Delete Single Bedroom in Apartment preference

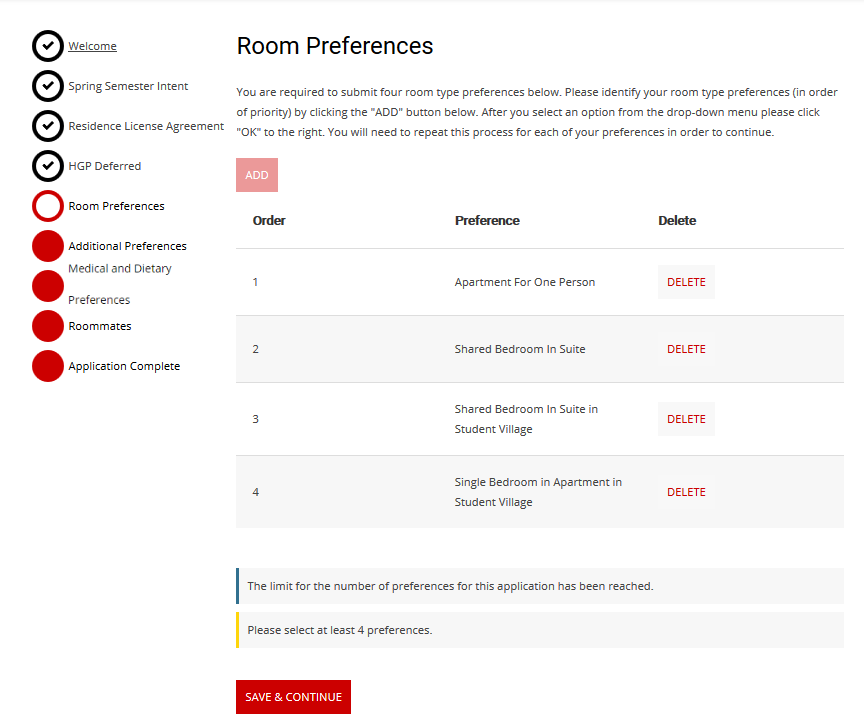686,492
